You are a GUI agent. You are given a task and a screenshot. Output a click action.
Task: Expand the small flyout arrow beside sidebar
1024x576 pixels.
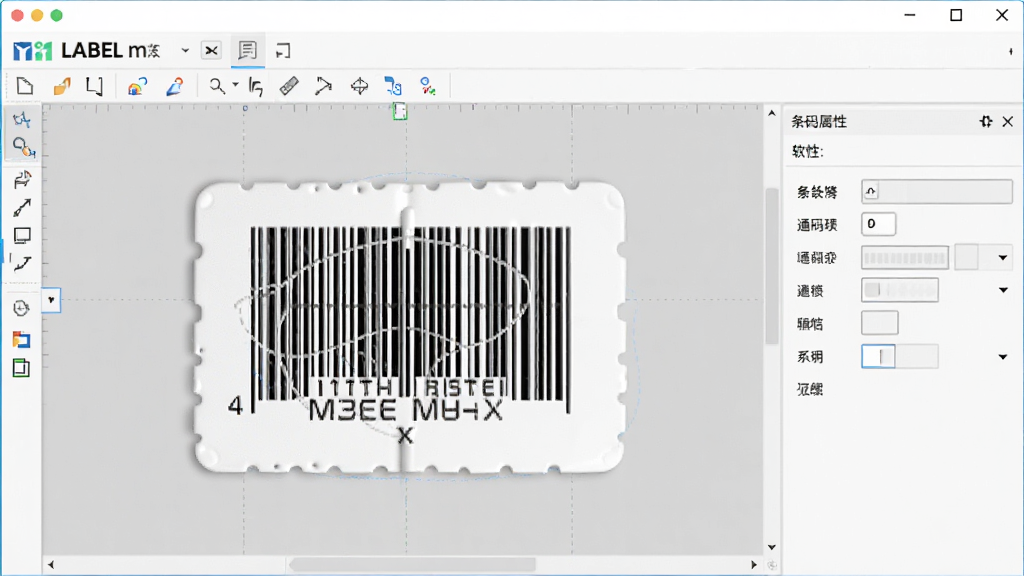click(x=51, y=300)
